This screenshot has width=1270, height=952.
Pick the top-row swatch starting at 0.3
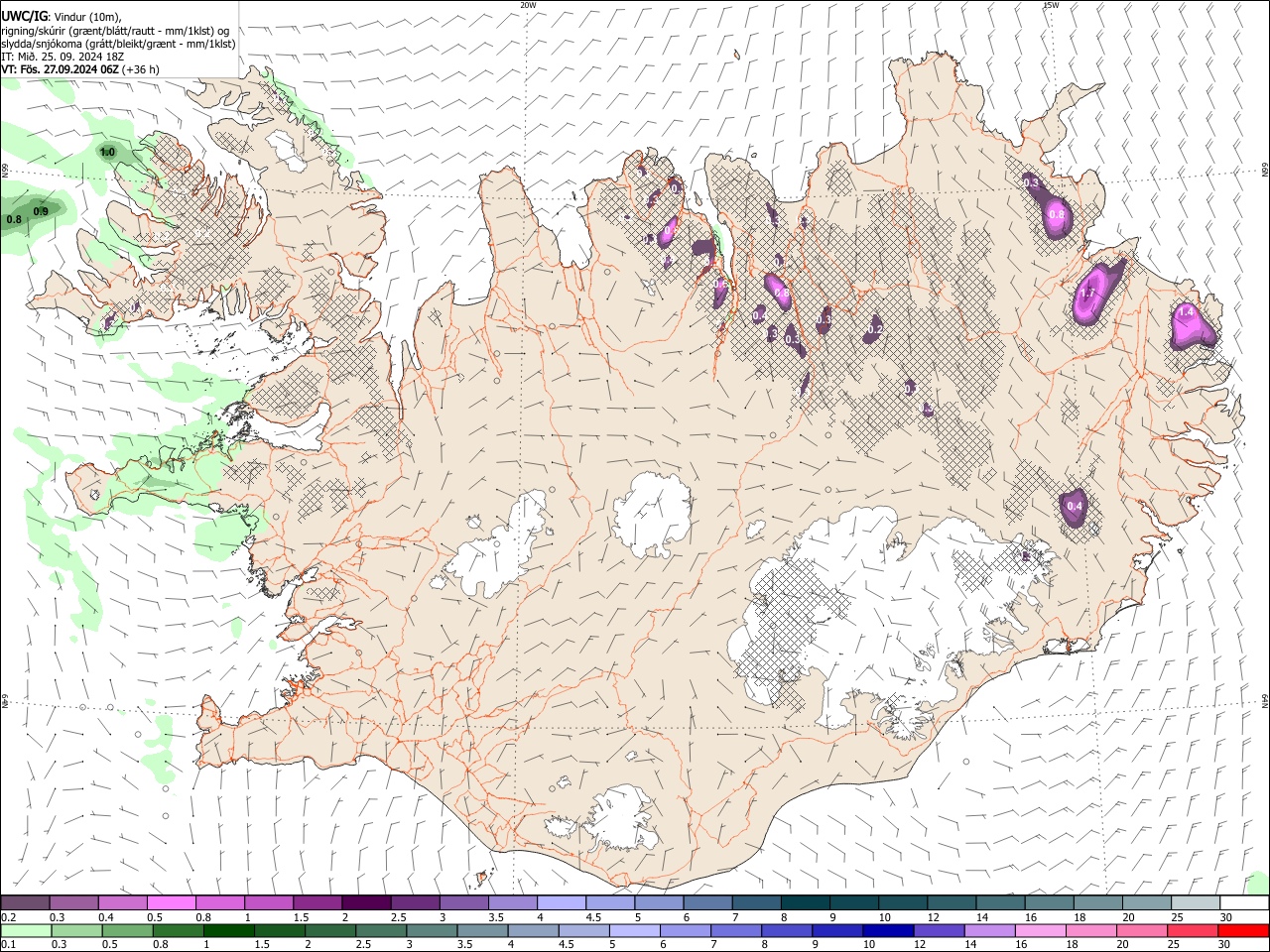(73, 903)
